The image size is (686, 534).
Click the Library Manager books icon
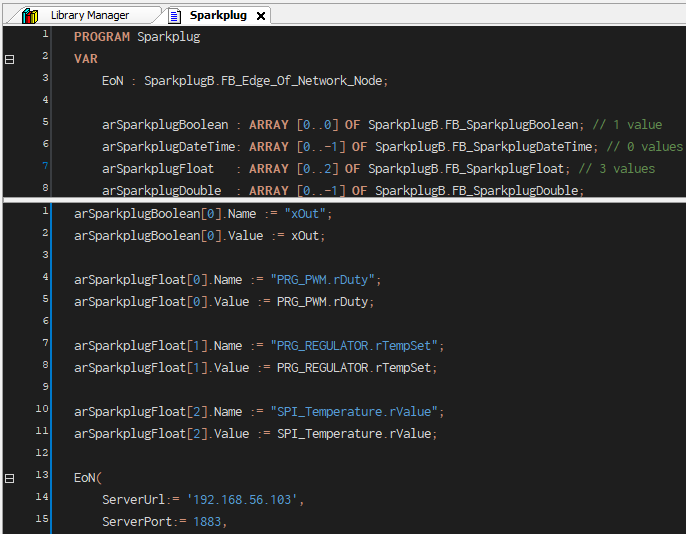point(30,16)
